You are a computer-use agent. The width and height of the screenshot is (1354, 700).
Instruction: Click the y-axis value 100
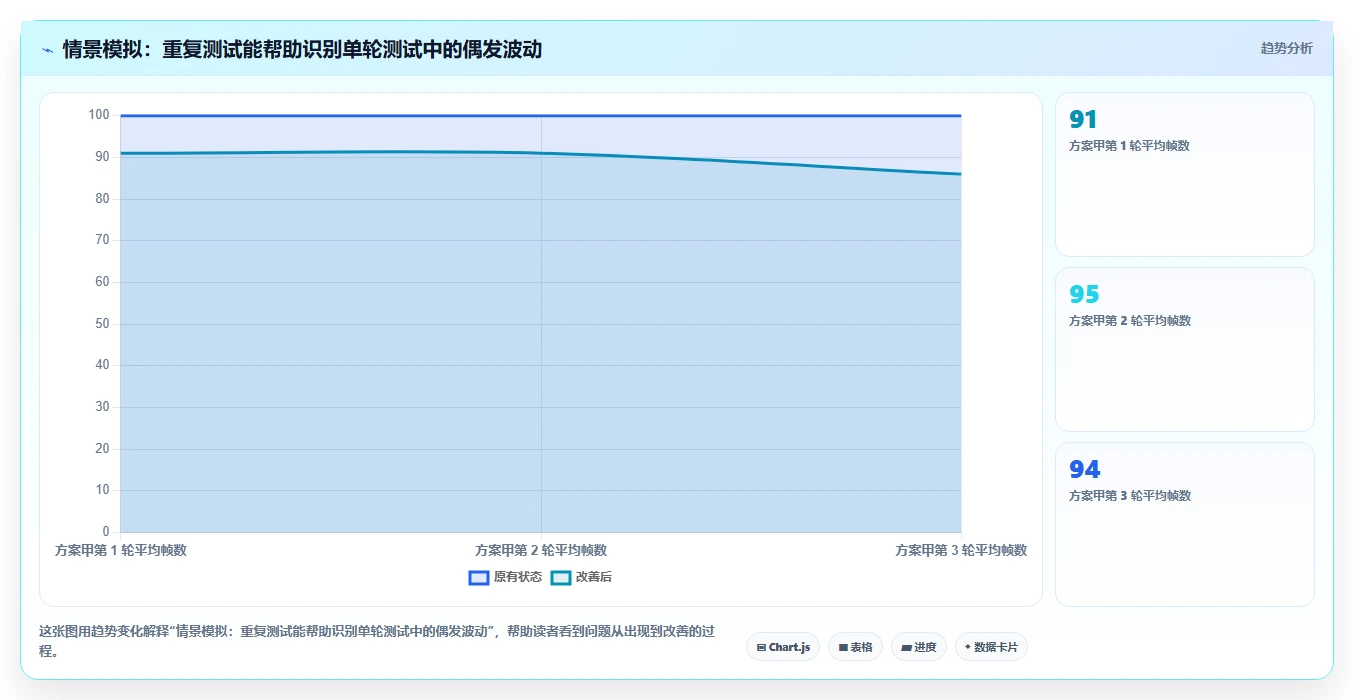pyautogui.click(x=99, y=115)
